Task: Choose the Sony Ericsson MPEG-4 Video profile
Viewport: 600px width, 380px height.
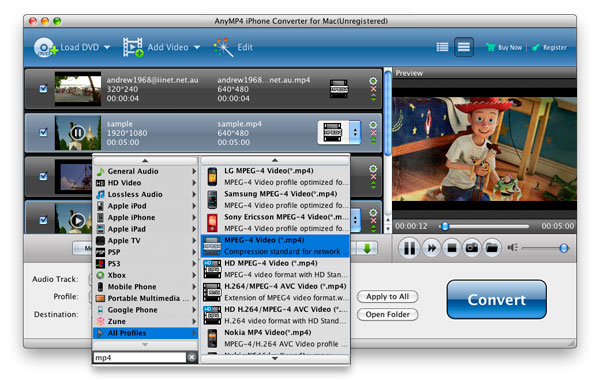Action: point(275,222)
